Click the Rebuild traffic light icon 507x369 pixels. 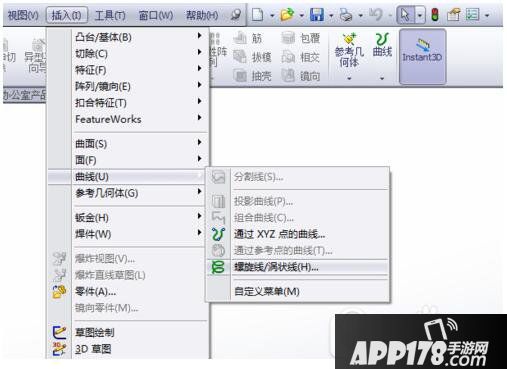[435, 15]
